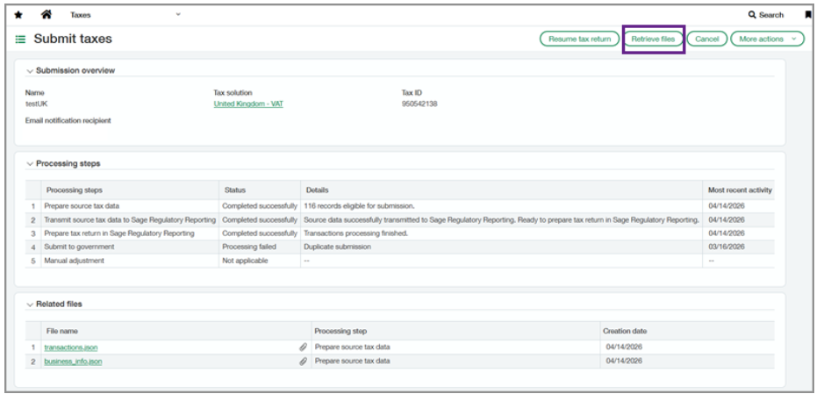Screen dimensions: 819x396
Task: Click the paperclip icon for transactions.json
Action: pos(302,347)
